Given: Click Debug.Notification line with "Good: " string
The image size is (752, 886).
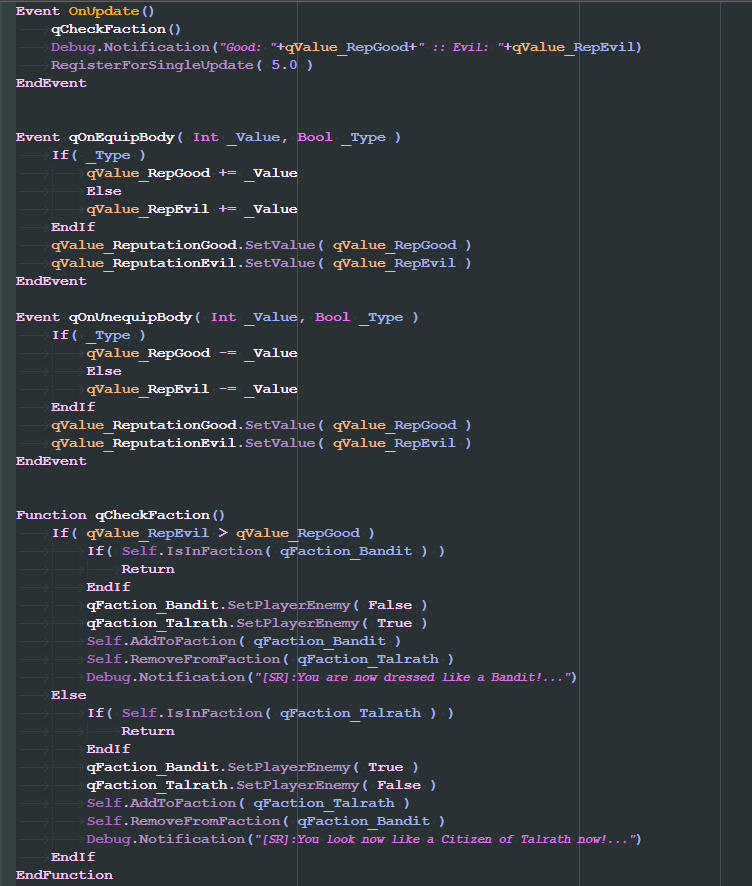Looking at the screenshot, I should 346,47.
